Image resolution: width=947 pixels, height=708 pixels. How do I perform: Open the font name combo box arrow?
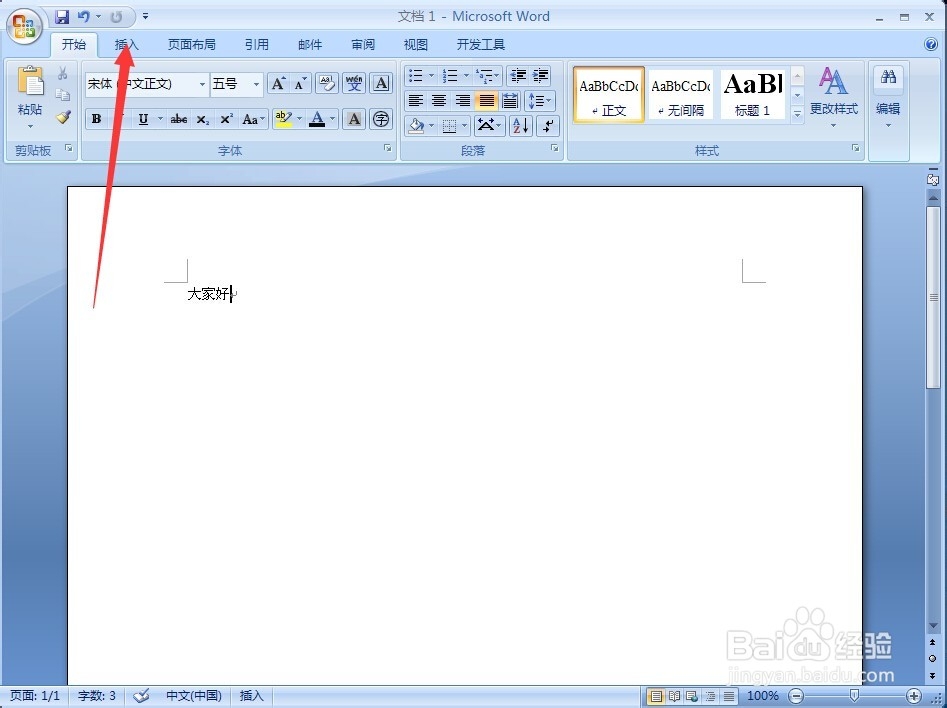click(x=202, y=84)
